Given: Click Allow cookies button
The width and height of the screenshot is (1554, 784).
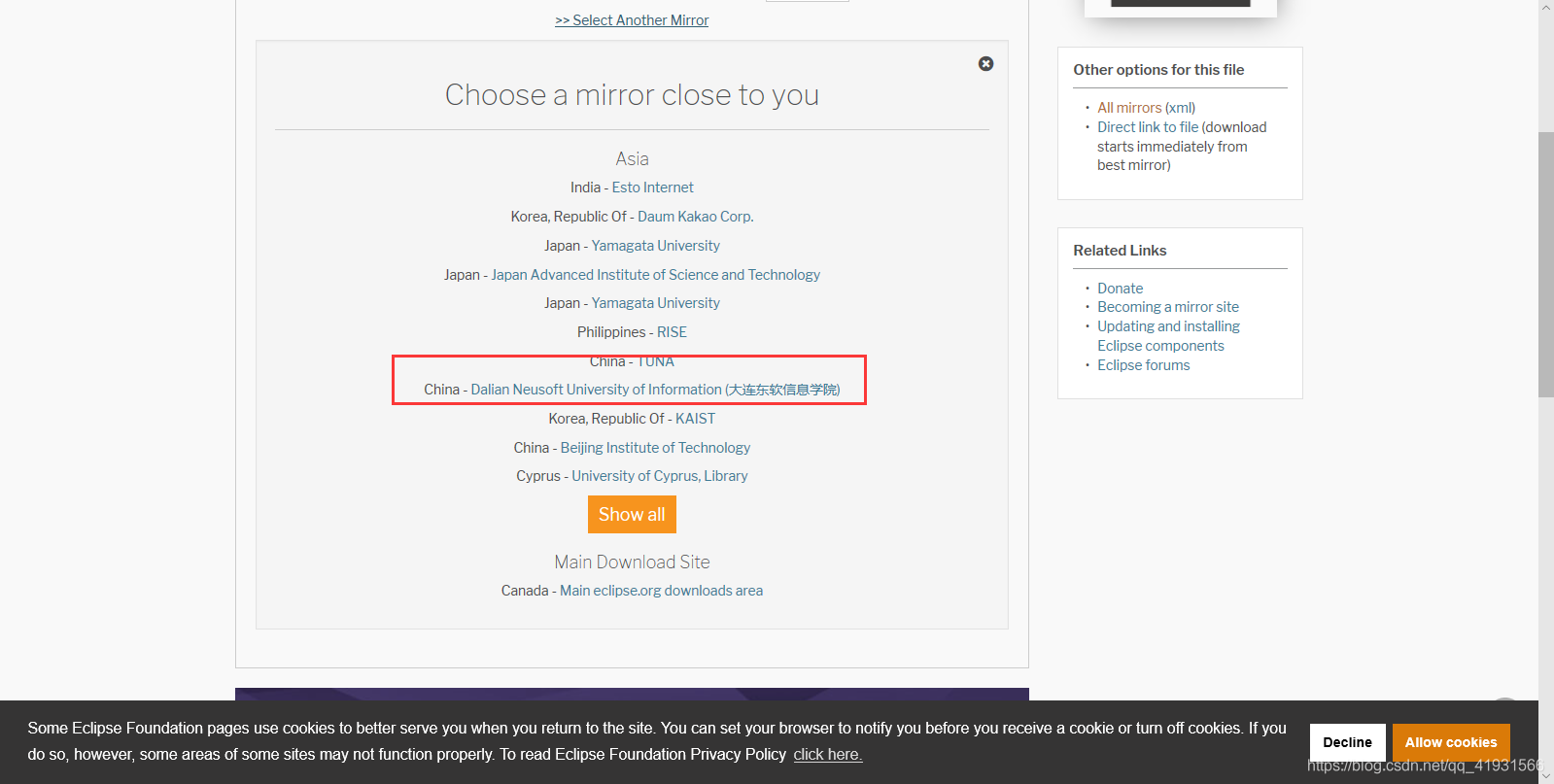Looking at the screenshot, I should point(1451,742).
